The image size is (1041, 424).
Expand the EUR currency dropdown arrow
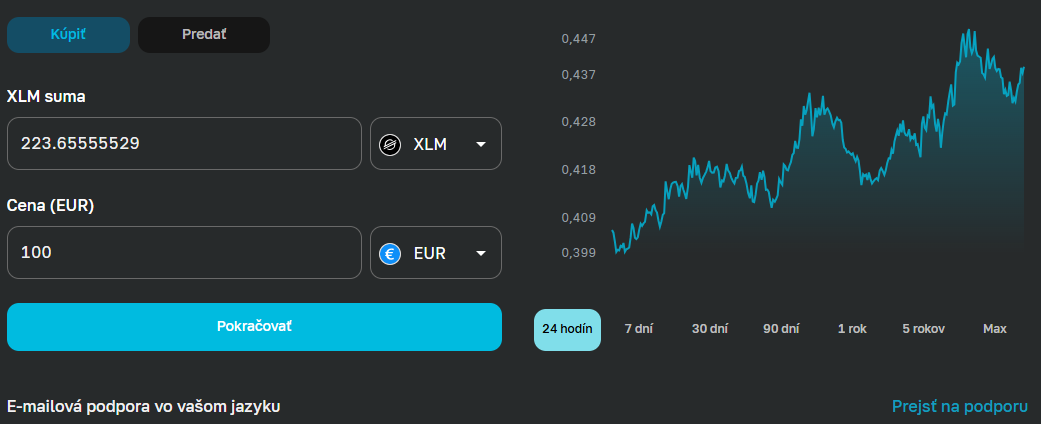(481, 253)
